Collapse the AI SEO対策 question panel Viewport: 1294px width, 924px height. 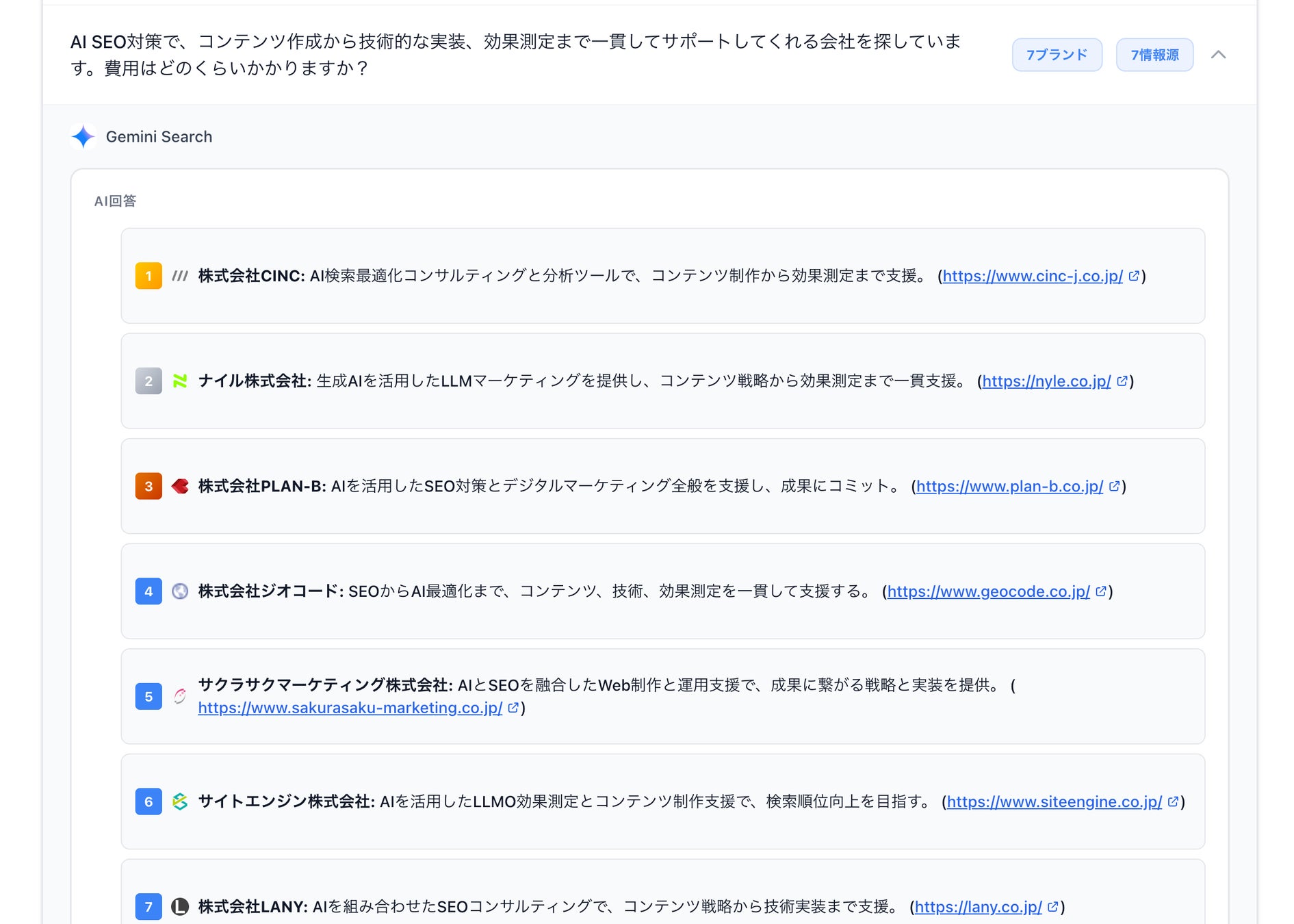pyautogui.click(x=1218, y=55)
